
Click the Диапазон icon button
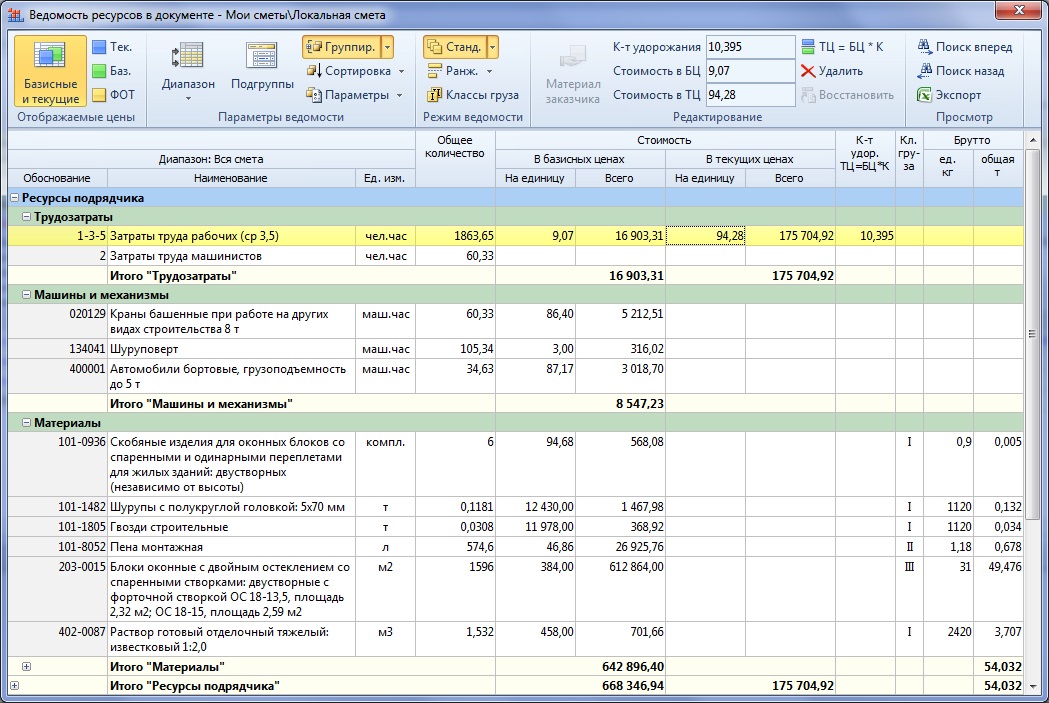pyautogui.click(x=188, y=56)
